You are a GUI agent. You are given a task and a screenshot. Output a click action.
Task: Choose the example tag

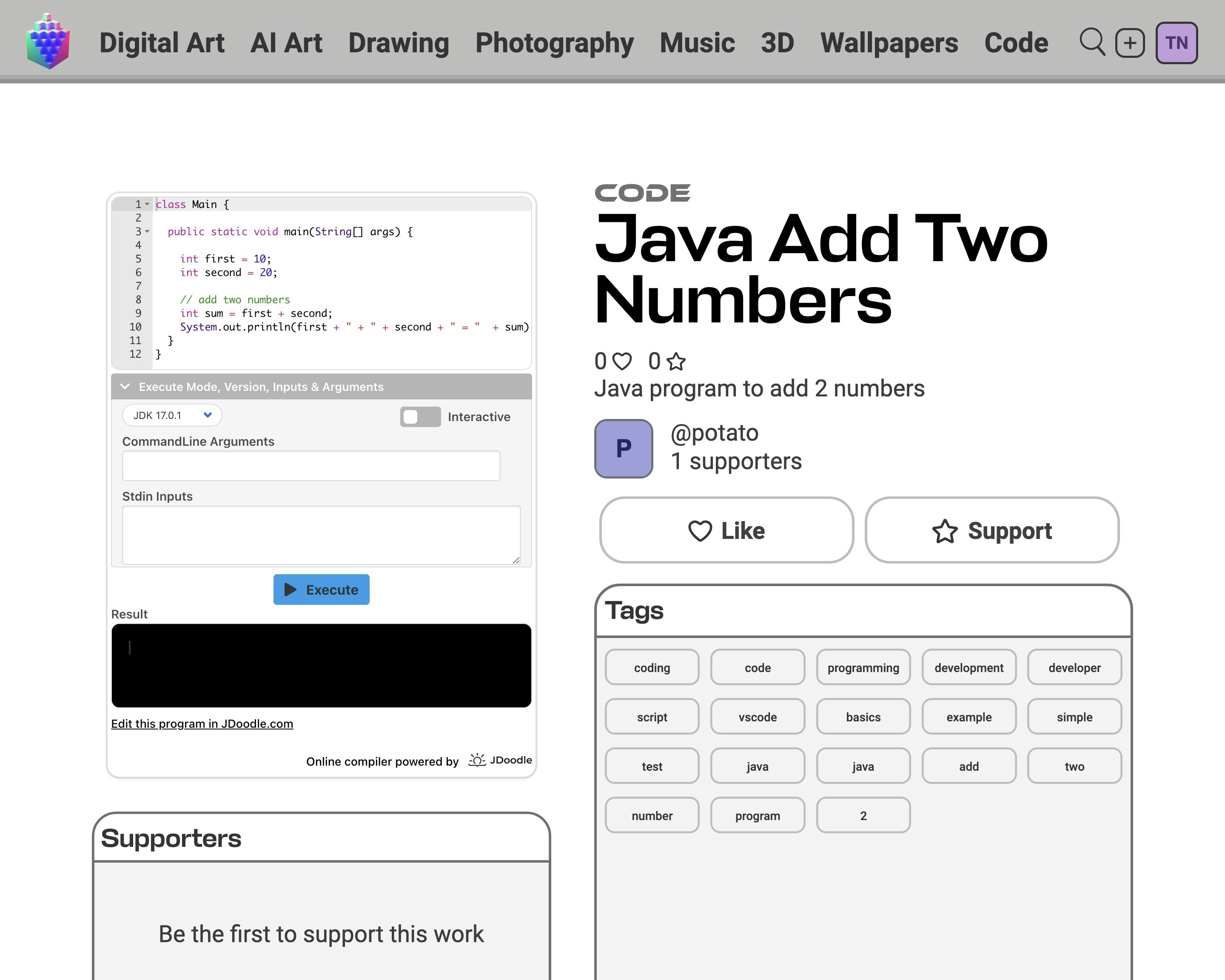[969, 717]
